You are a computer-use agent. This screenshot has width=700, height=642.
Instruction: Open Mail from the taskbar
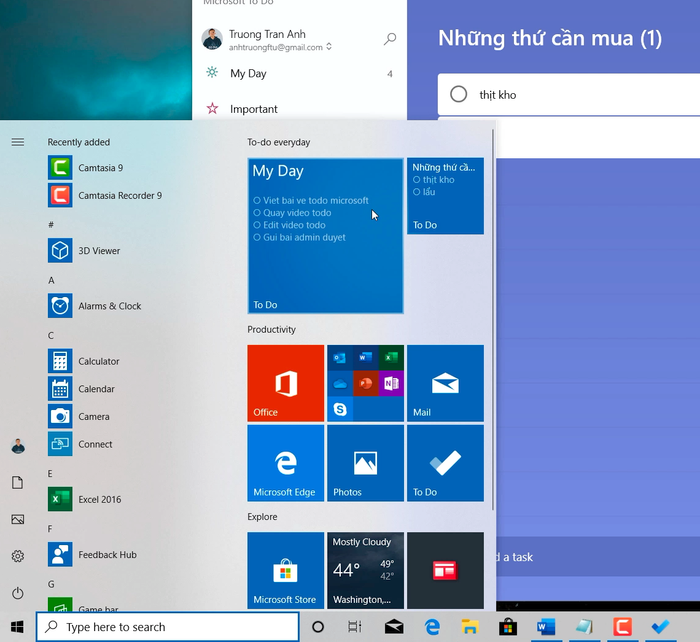394,627
